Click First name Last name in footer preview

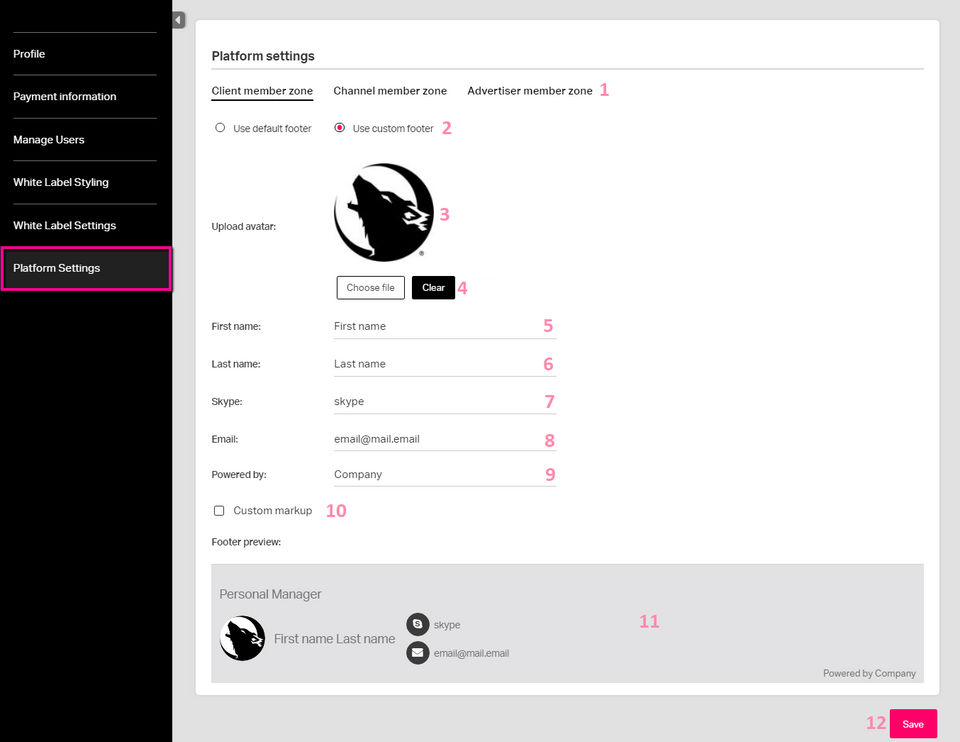pos(334,639)
